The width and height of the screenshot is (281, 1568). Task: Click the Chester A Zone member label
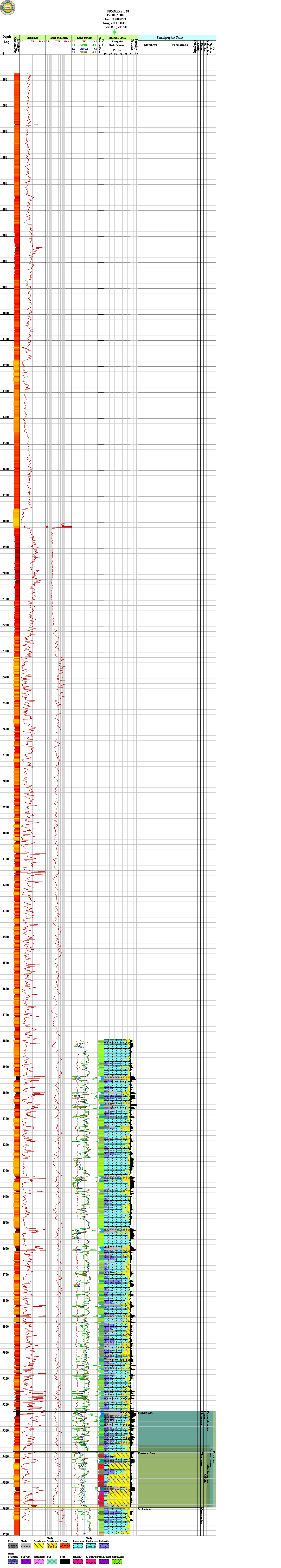coord(146,1454)
